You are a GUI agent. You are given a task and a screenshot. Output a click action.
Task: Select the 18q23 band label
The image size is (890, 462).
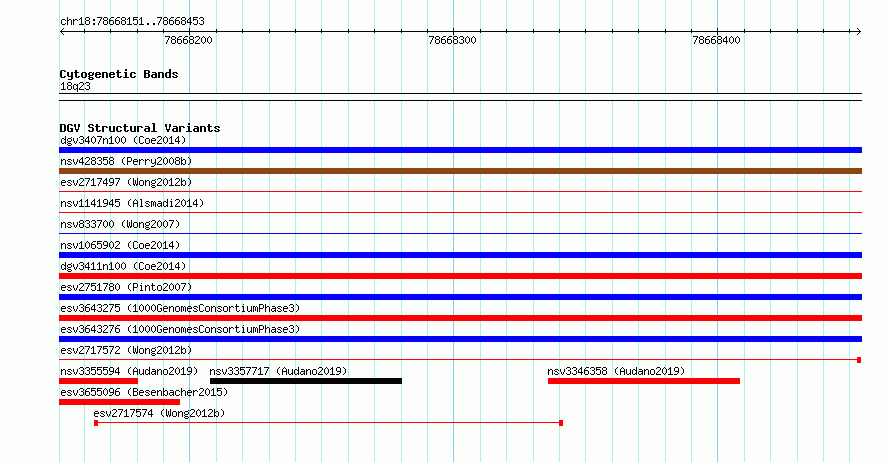[75, 86]
